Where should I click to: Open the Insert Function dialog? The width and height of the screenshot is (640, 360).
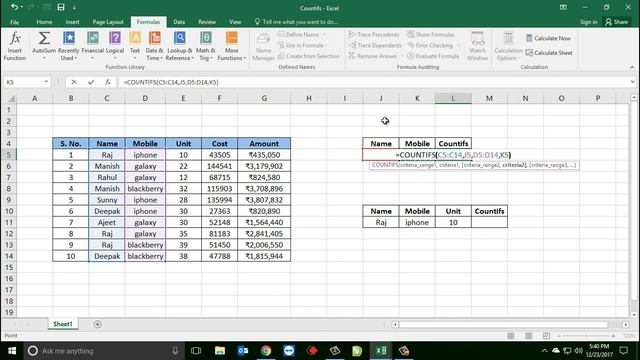[15, 46]
